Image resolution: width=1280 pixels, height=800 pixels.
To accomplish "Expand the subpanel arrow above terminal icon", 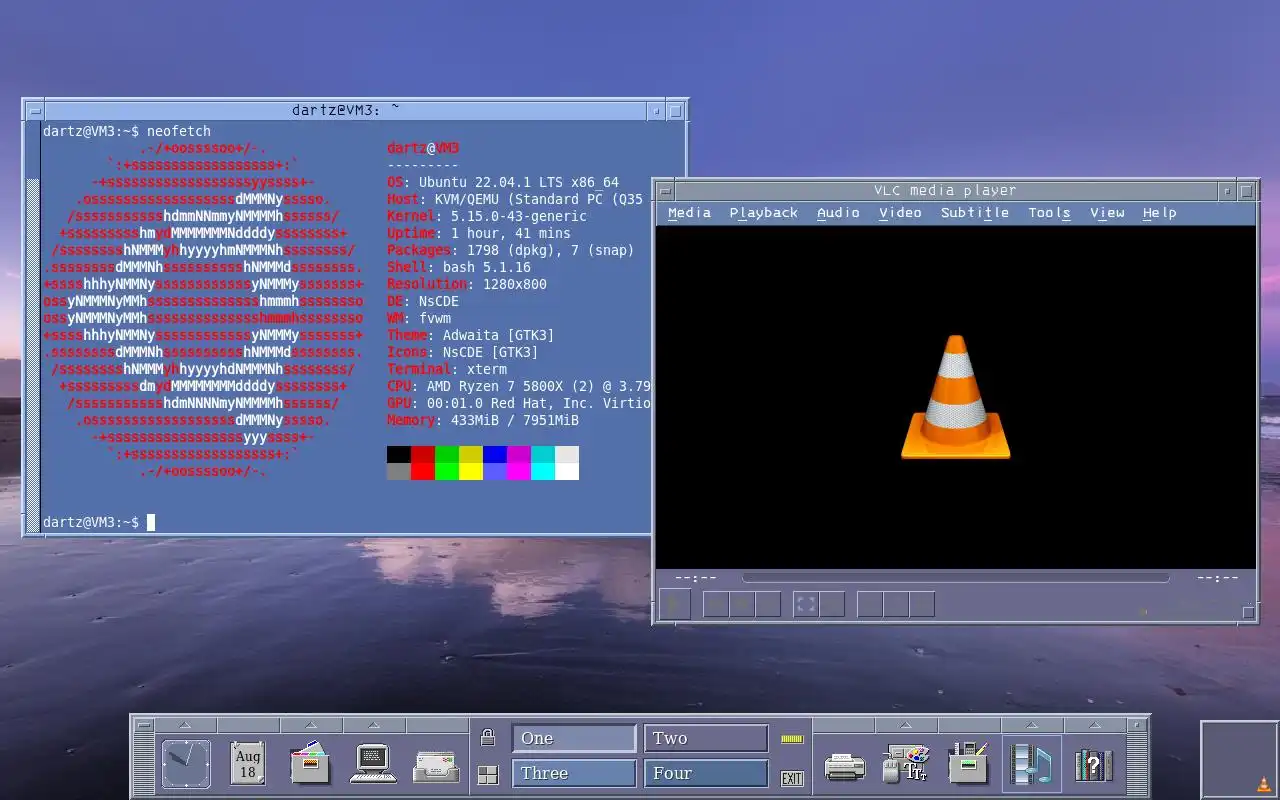I will (x=373, y=725).
